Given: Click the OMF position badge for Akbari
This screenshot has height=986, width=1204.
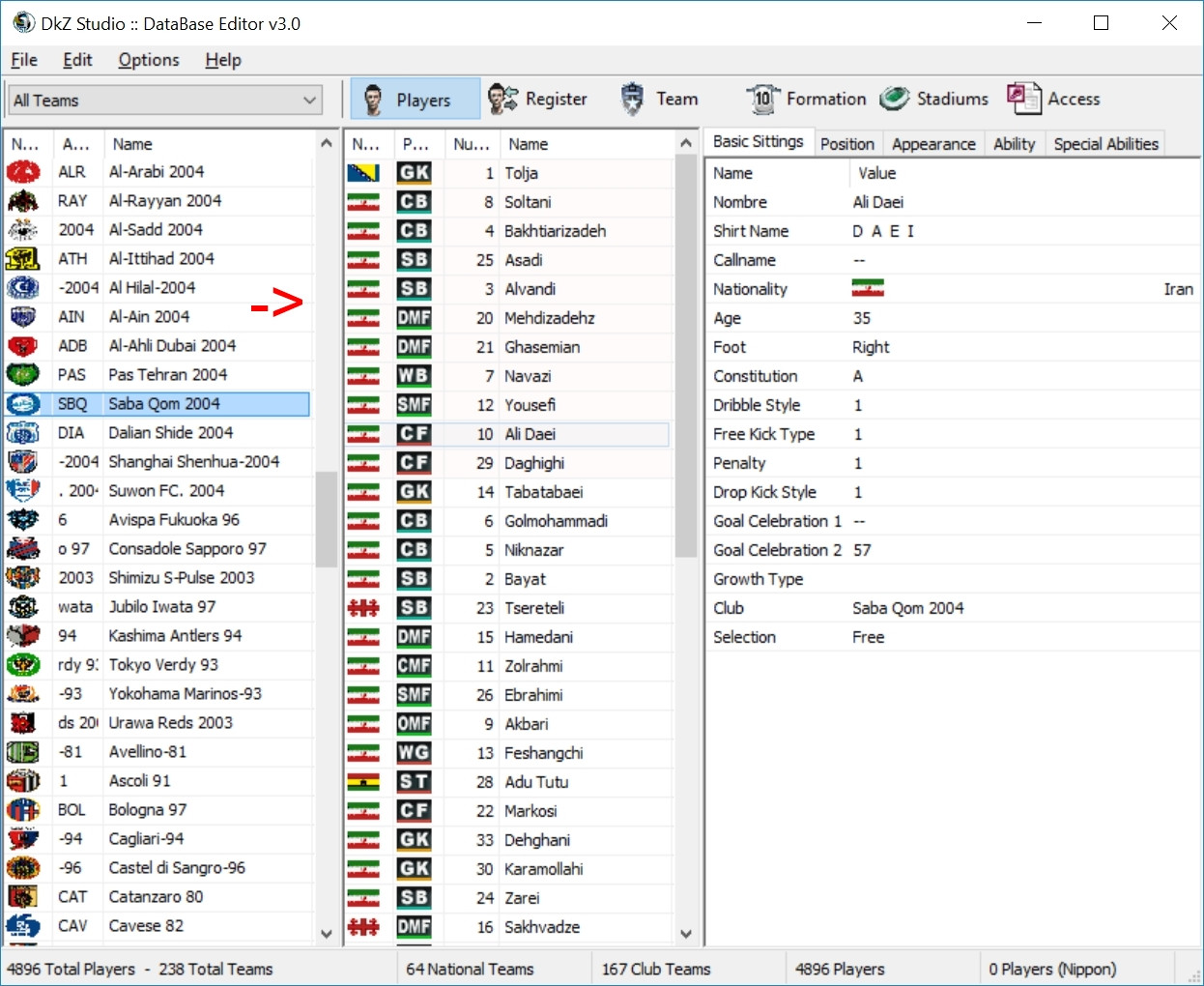Looking at the screenshot, I should tap(414, 724).
